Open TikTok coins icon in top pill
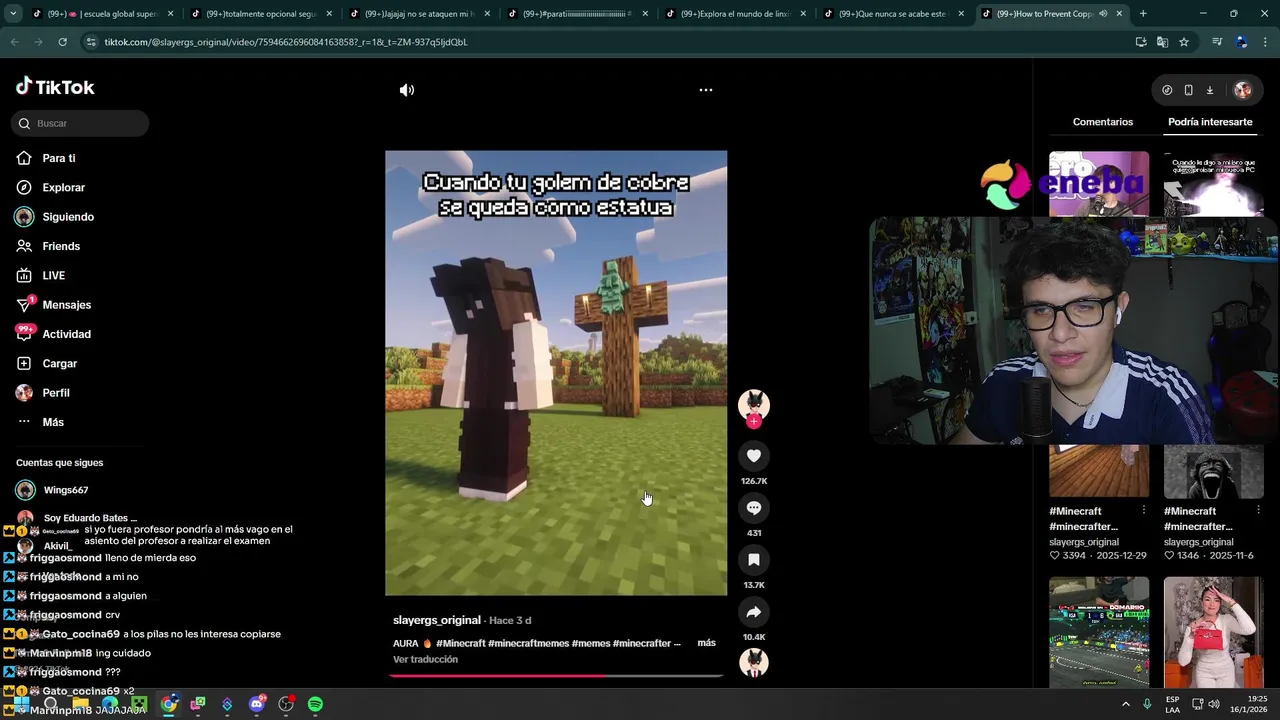The width and height of the screenshot is (1280, 720). (x=1167, y=90)
